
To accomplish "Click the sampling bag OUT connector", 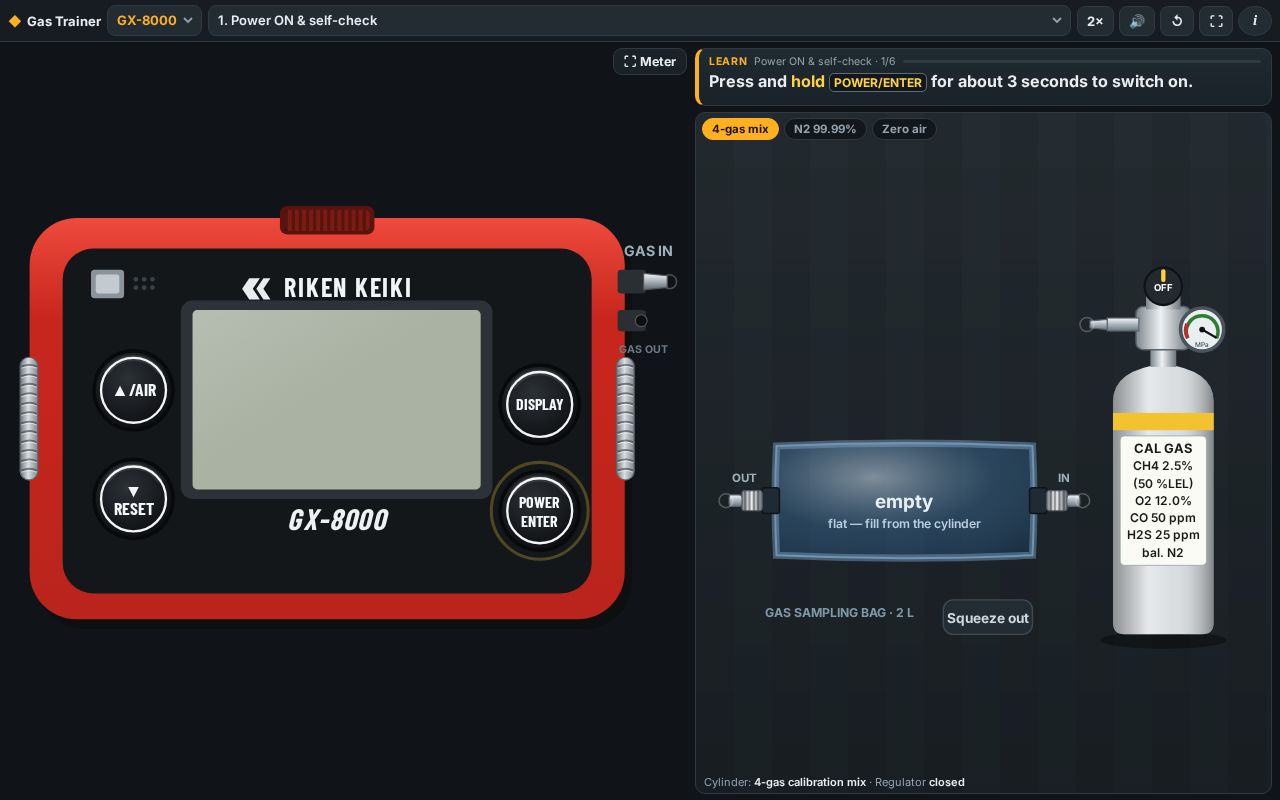I will pyautogui.click(x=749, y=500).
